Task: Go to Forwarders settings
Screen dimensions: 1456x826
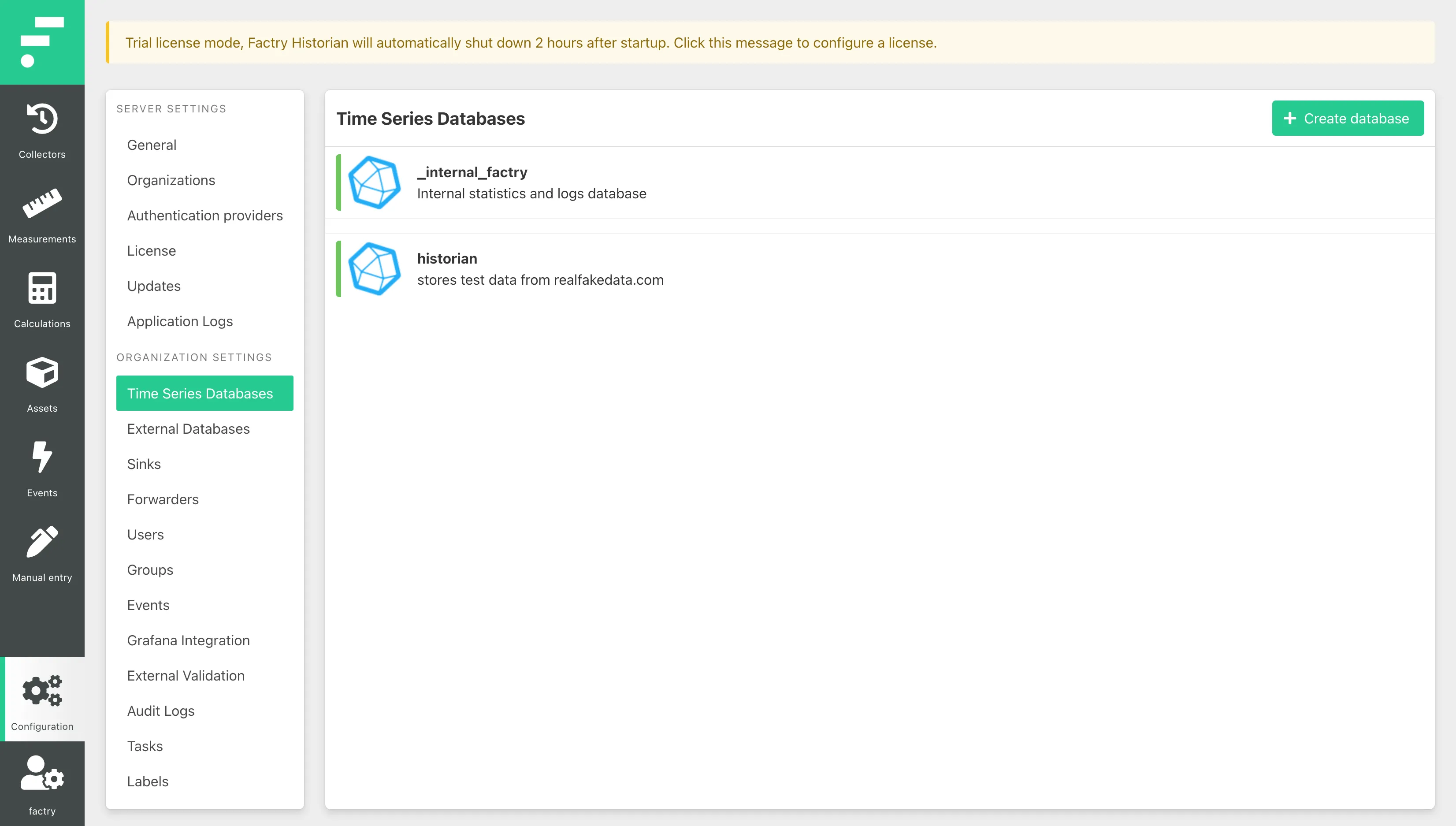Action: (205, 499)
